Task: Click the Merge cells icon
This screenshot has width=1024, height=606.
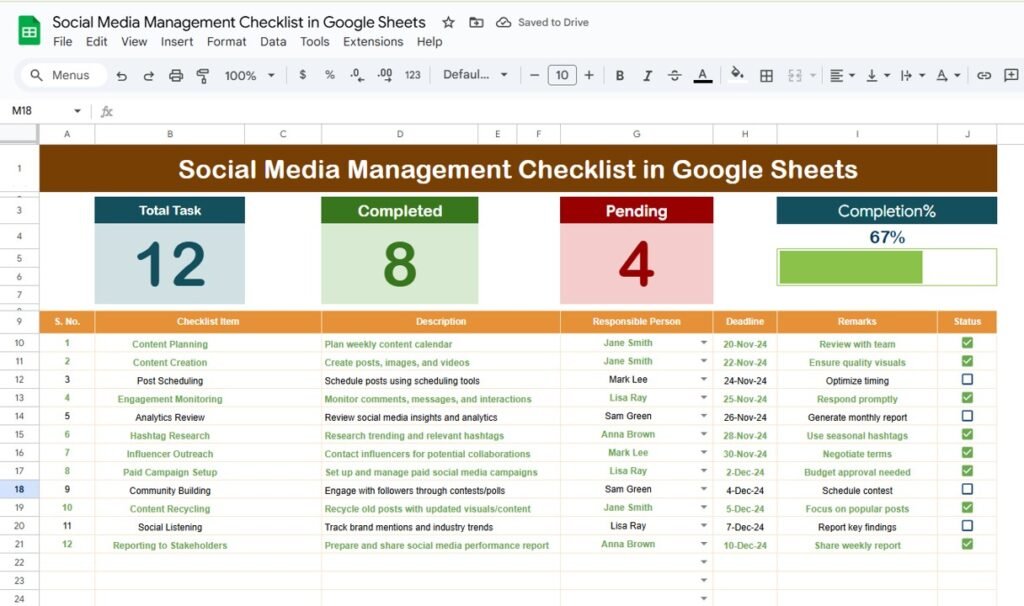Action: (795, 75)
